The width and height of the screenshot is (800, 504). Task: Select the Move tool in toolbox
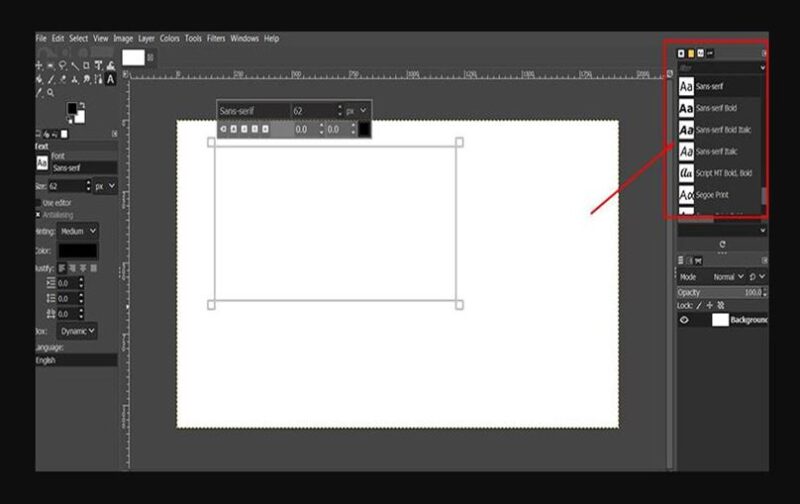(39, 65)
